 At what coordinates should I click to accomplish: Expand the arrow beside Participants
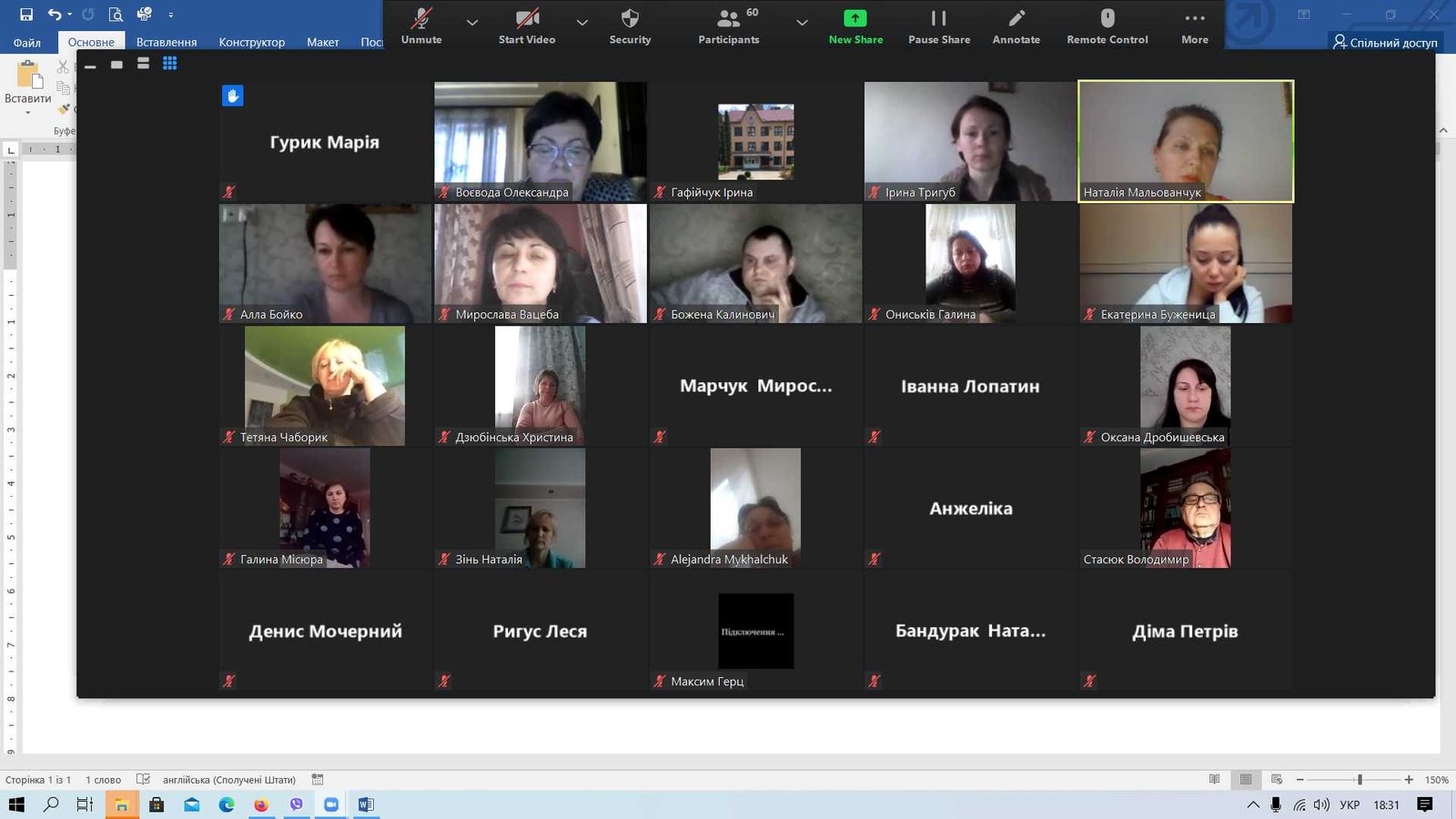point(802,23)
